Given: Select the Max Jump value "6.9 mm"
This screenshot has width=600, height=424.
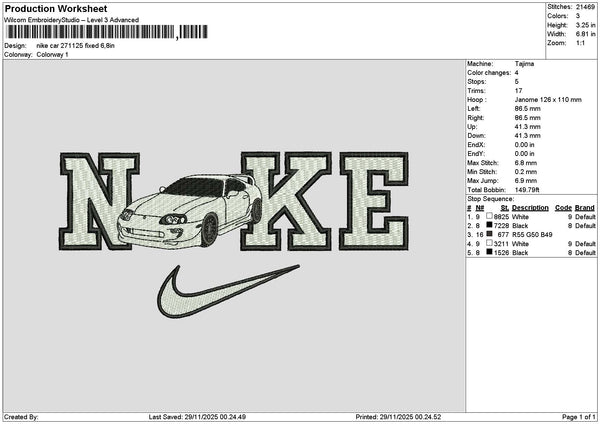Looking at the screenshot, I should (x=526, y=181).
